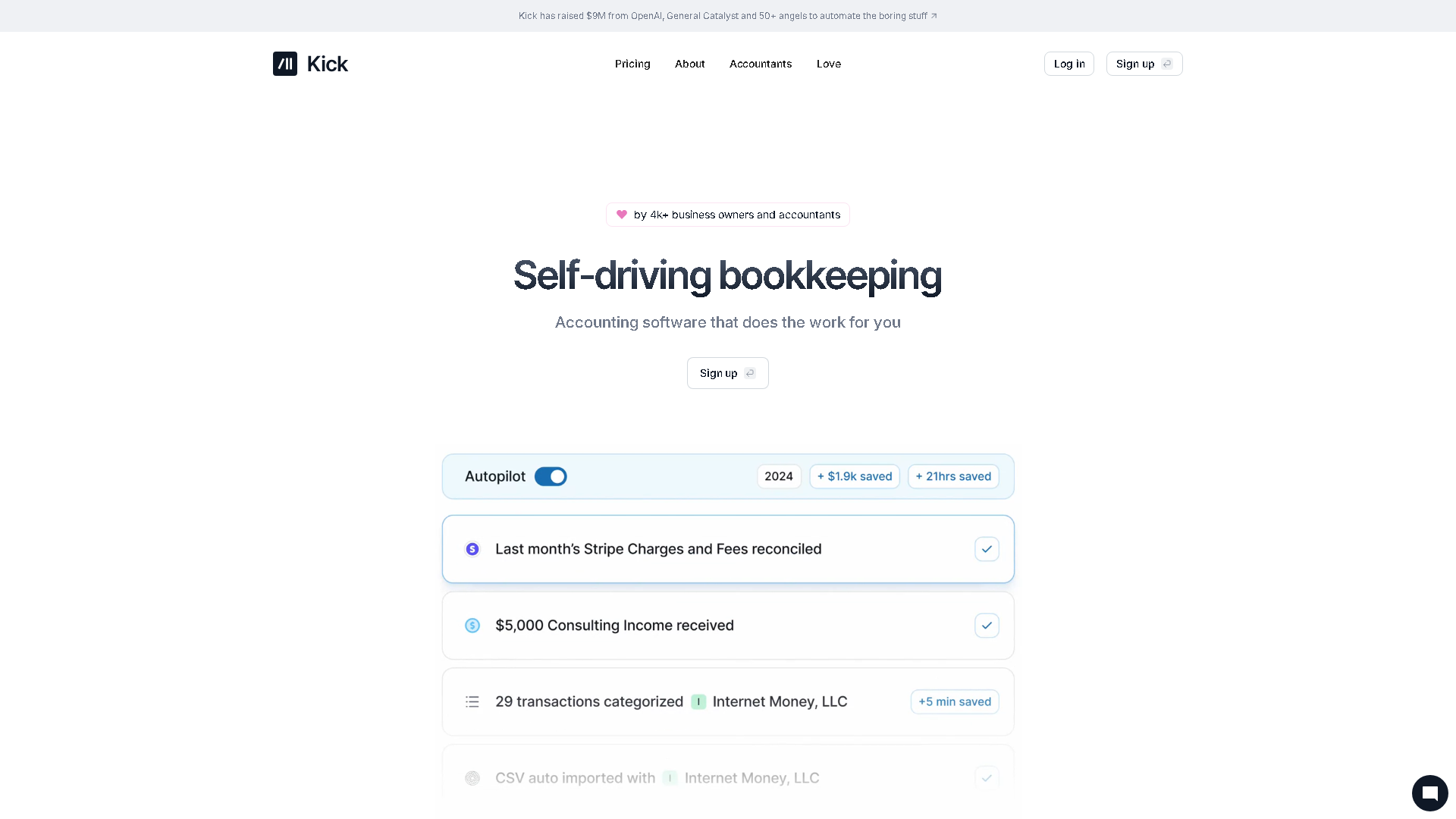Click the heart icon in the owners badge

[622, 215]
